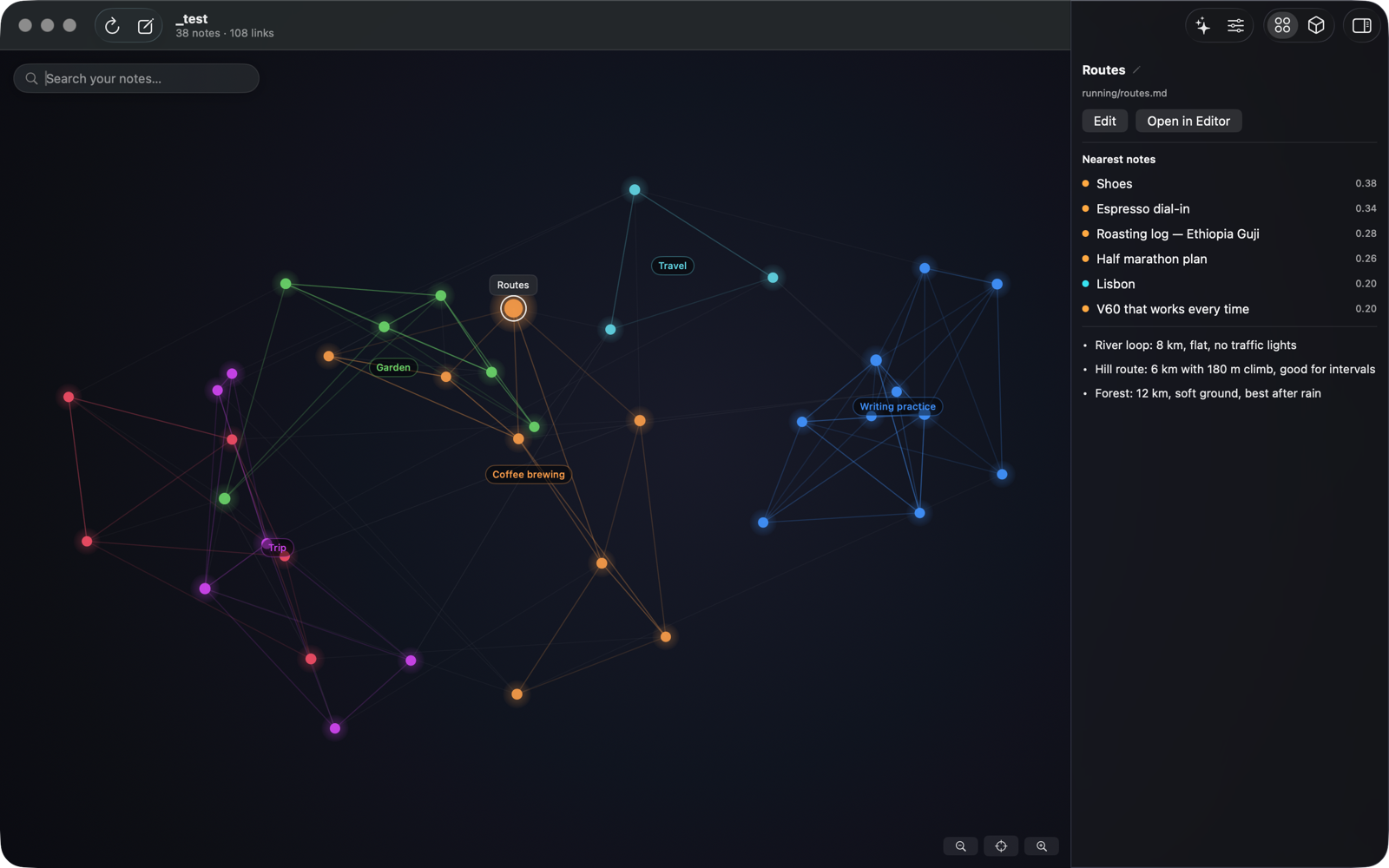Rename note via pencil icon beside Routes
The height and width of the screenshot is (868, 1389).
[1136, 70]
